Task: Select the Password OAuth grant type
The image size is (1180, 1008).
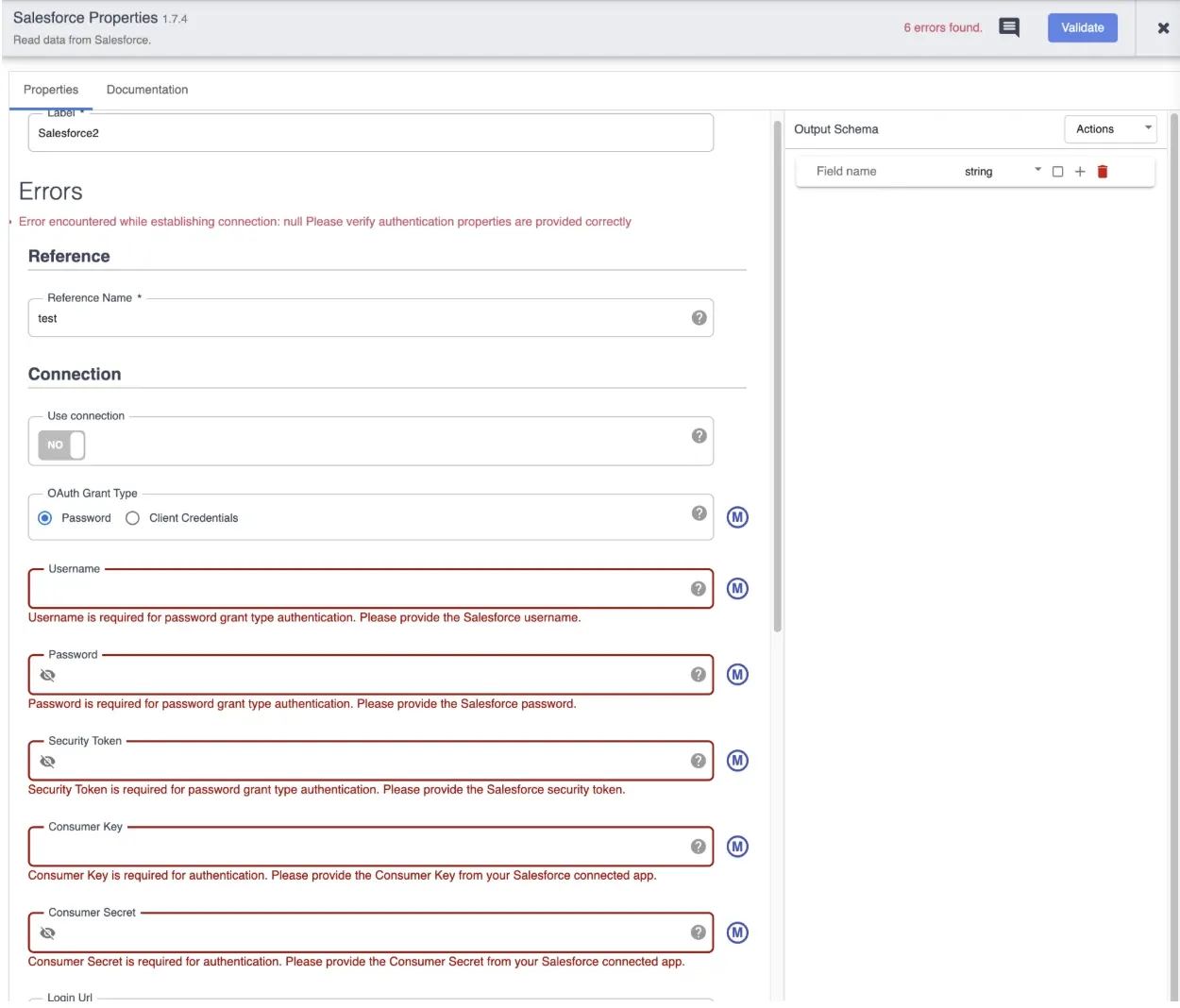Action: (x=45, y=518)
